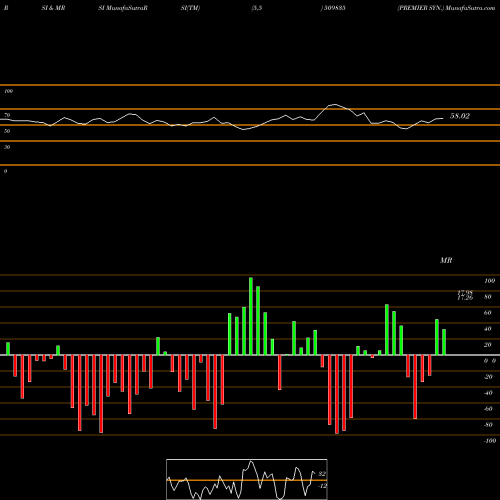The width and height of the screenshot is (500, 500).
Task: Click the -80 label on MR axis
Action: click(488, 425)
